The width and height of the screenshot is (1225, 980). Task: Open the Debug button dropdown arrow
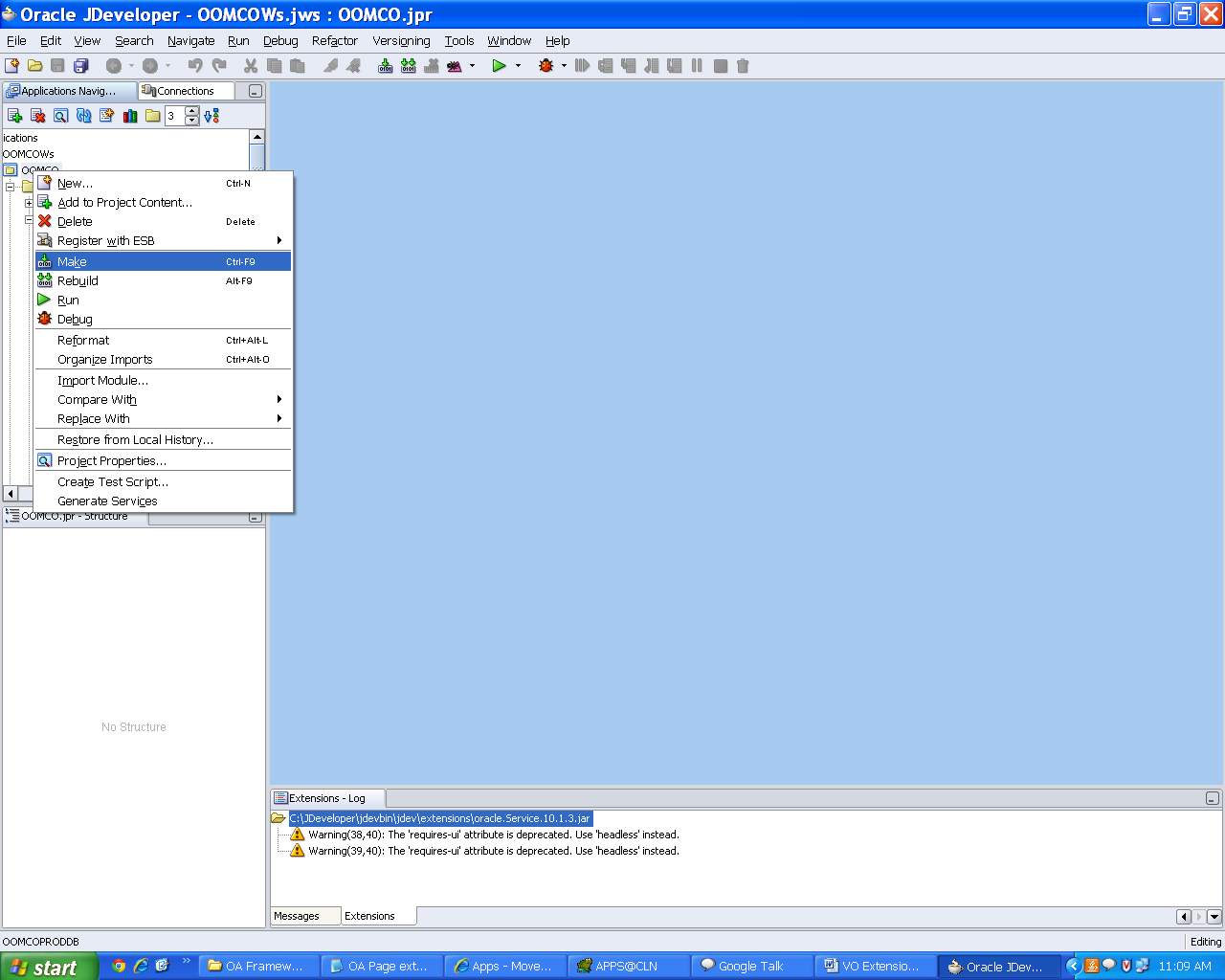coord(564,66)
